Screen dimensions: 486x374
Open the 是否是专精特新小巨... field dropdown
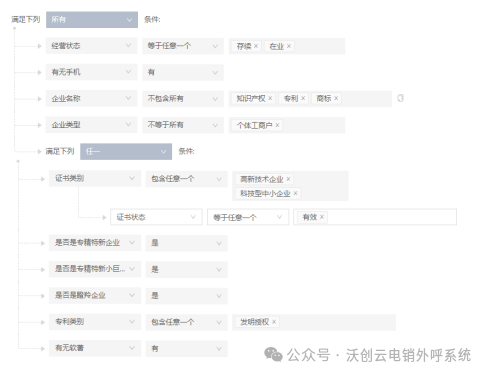click(x=95, y=269)
